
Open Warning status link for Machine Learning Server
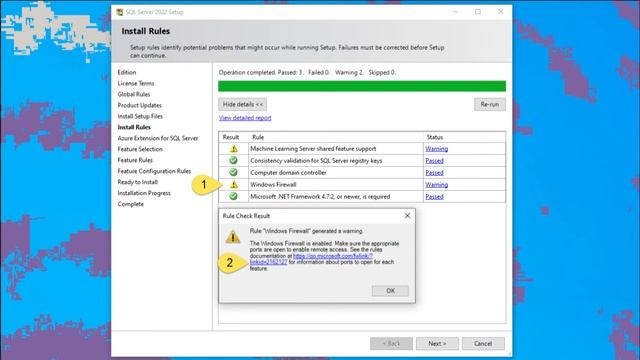(436, 149)
